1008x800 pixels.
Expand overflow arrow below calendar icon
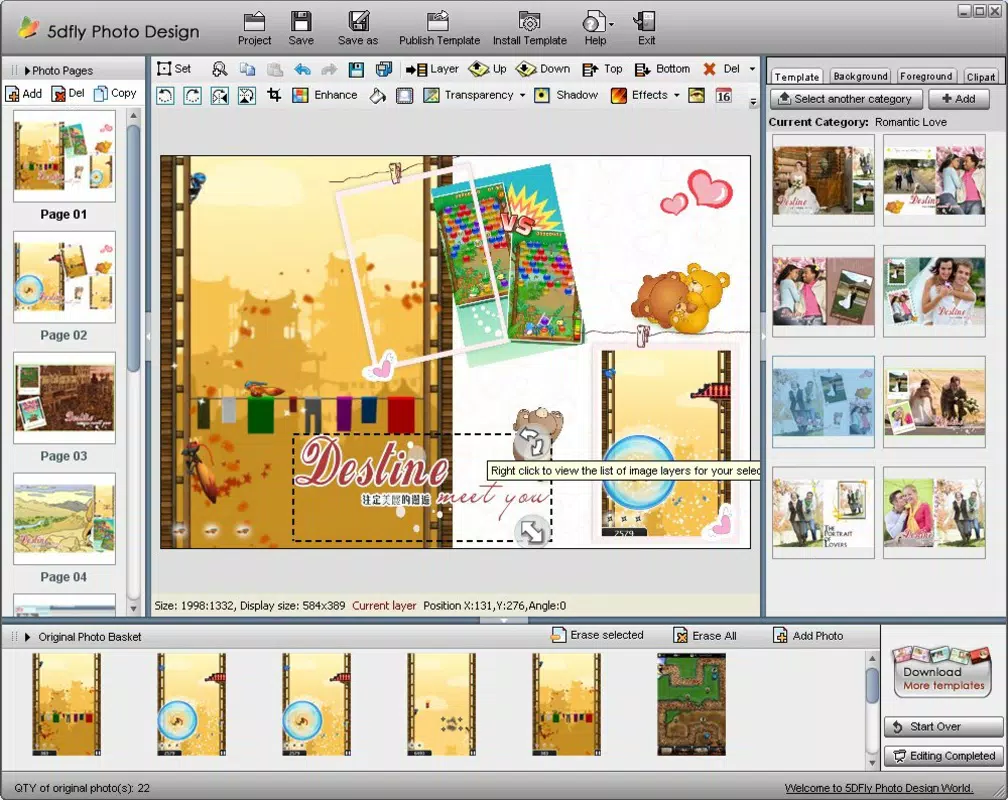coord(753,102)
